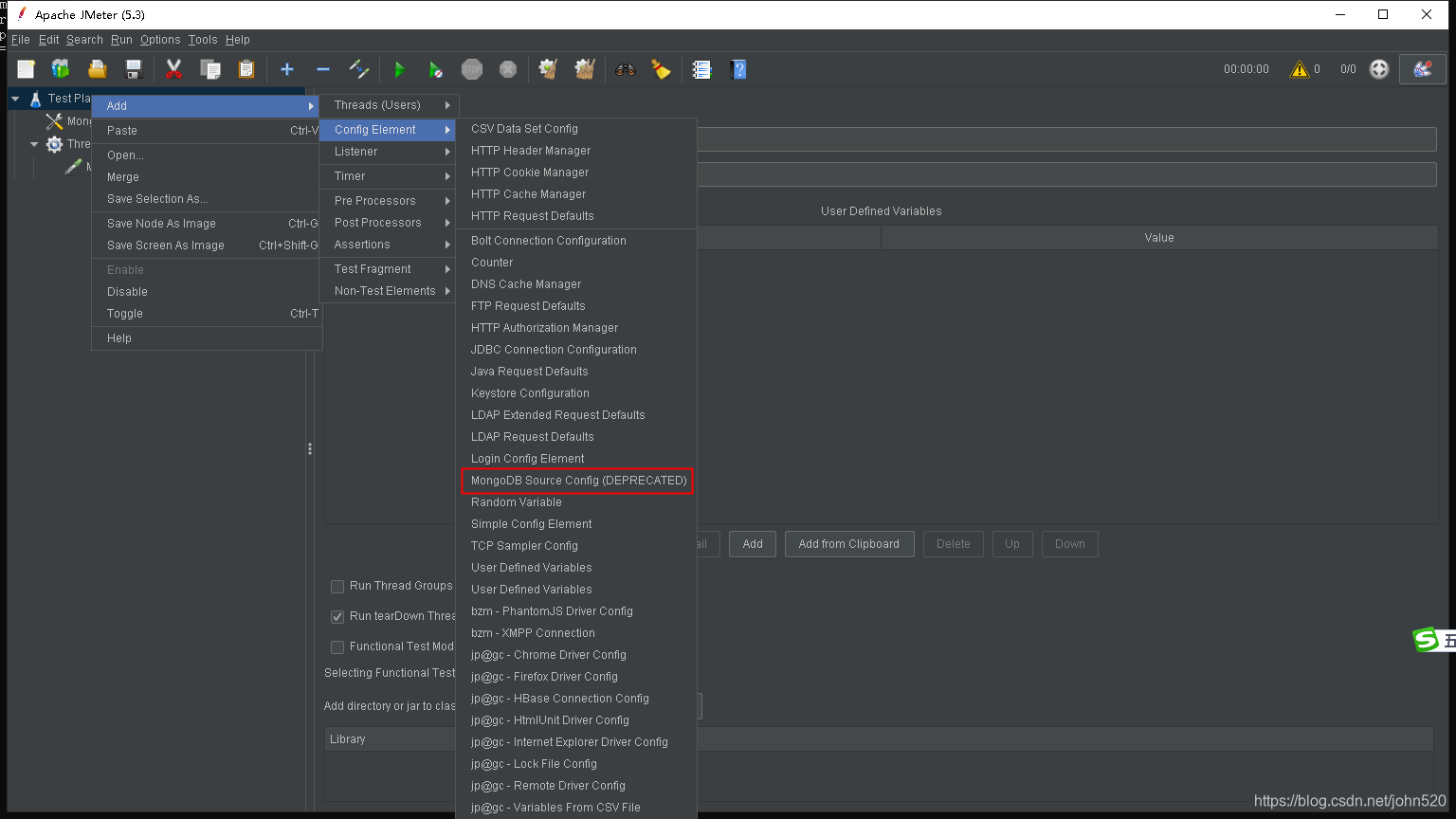Click the Reset Search brush icon
Viewport: 1456px width, 819px height.
[661, 69]
